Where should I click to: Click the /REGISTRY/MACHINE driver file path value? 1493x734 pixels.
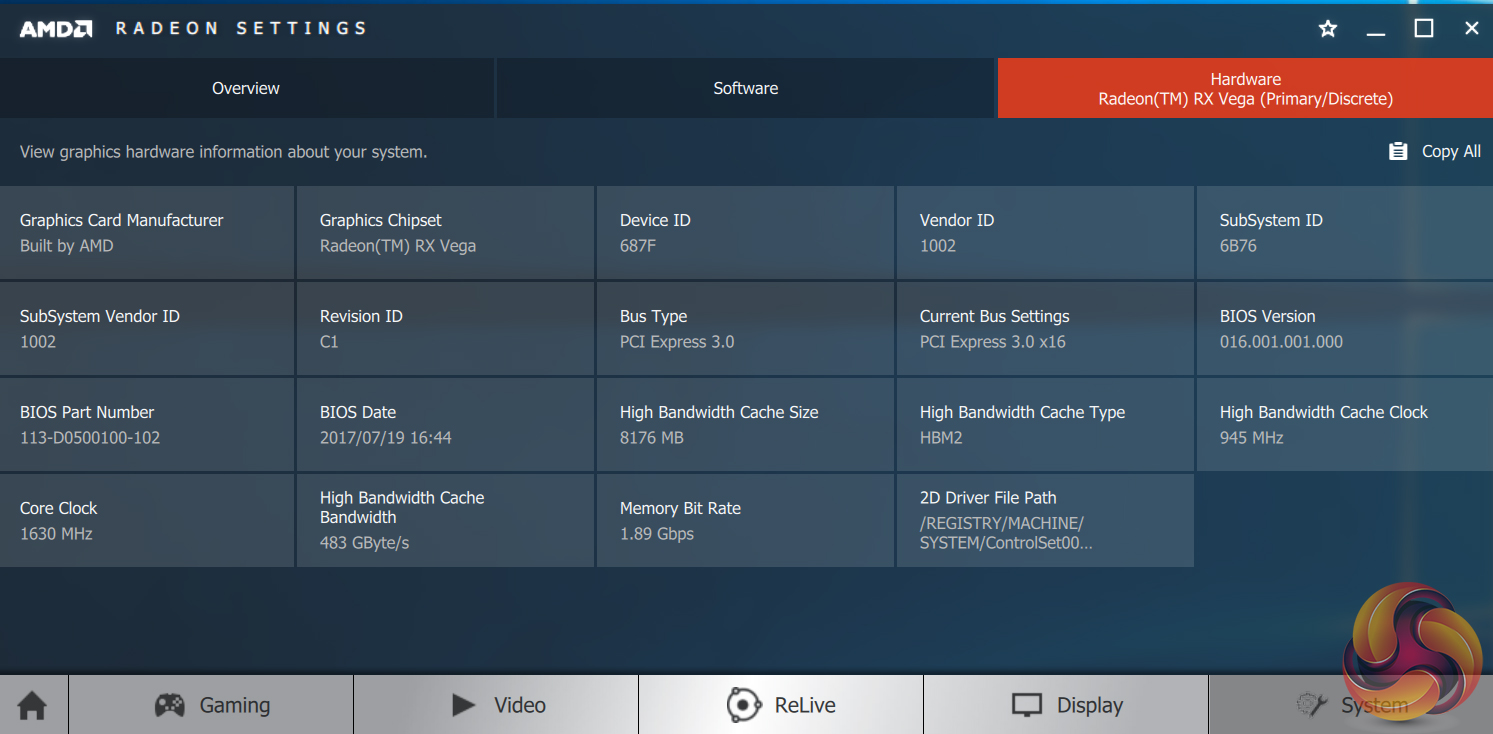(x=1006, y=533)
